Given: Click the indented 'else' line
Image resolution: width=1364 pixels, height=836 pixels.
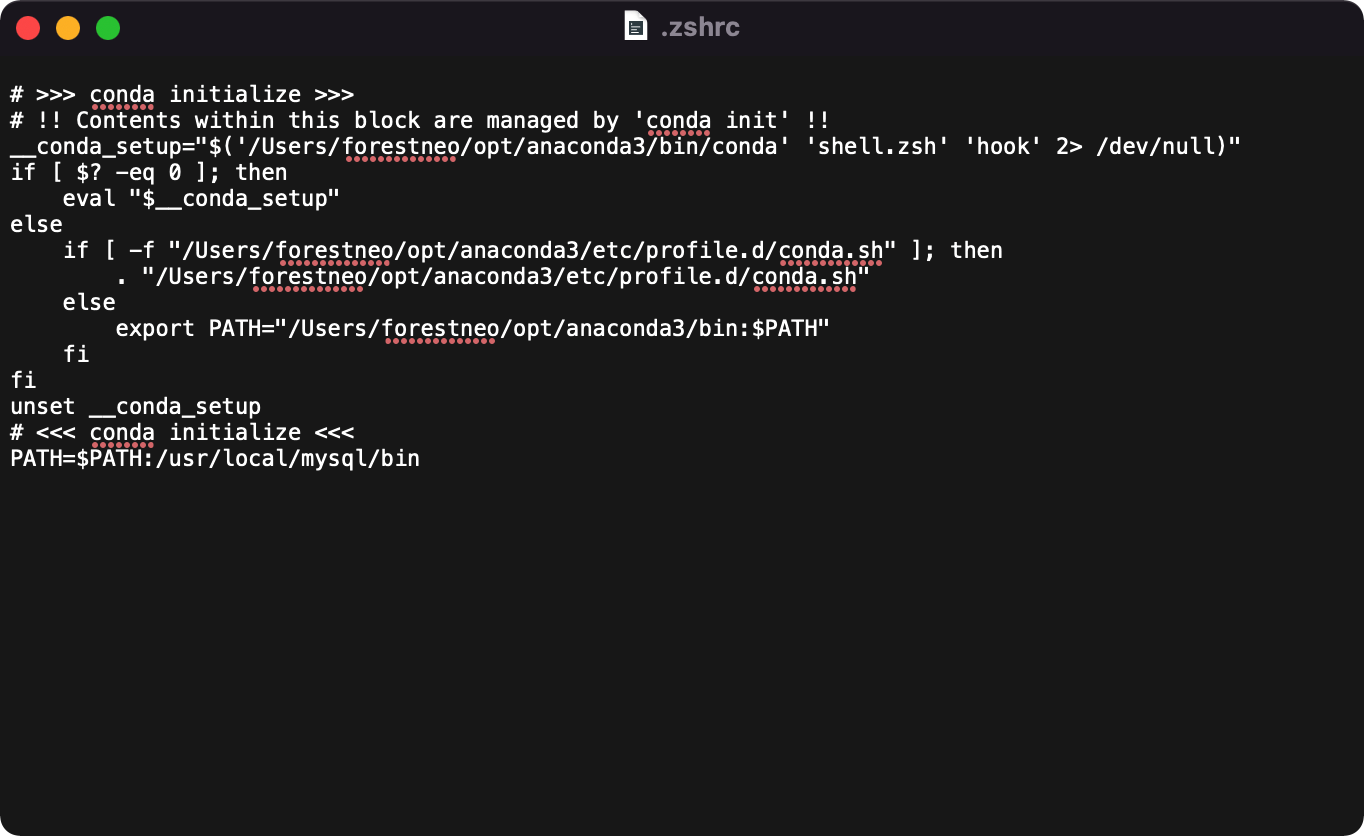Looking at the screenshot, I should pos(89,303).
